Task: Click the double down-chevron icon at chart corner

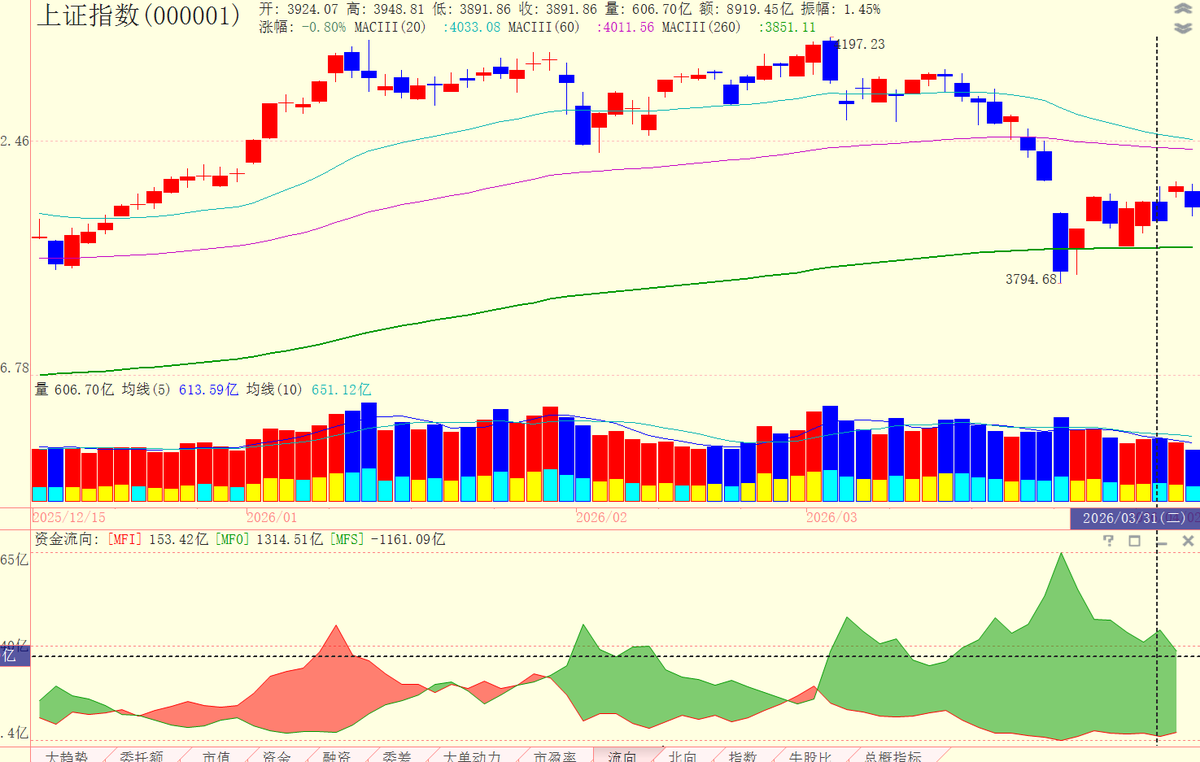Action: click(x=1185, y=28)
